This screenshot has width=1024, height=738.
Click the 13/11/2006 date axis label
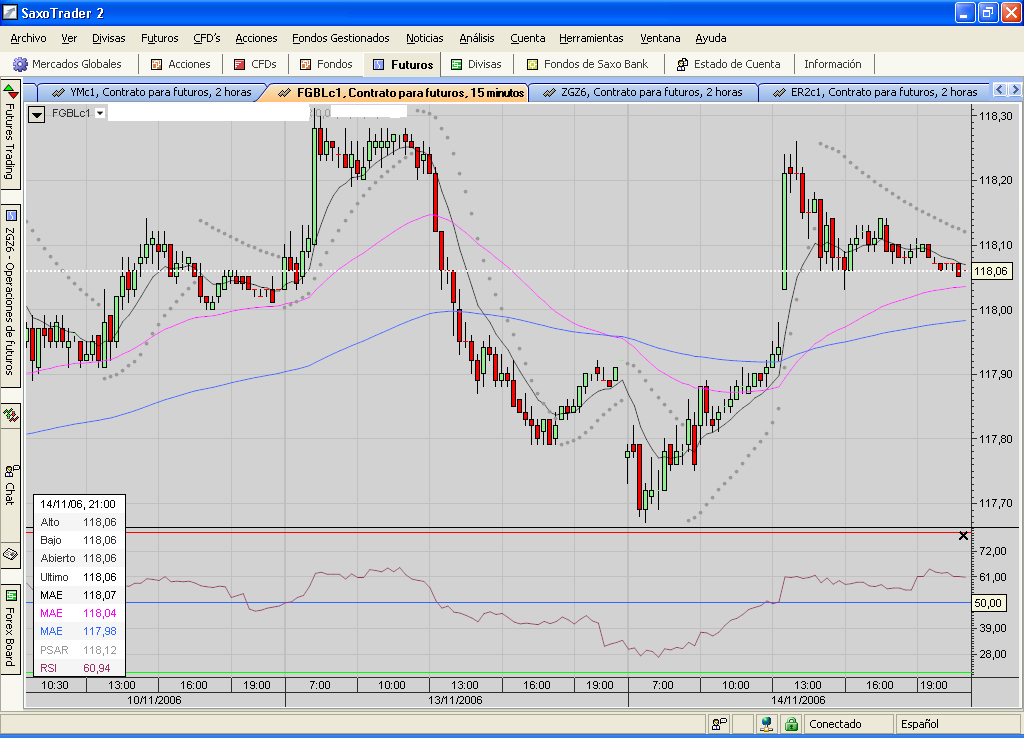[x=455, y=699]
